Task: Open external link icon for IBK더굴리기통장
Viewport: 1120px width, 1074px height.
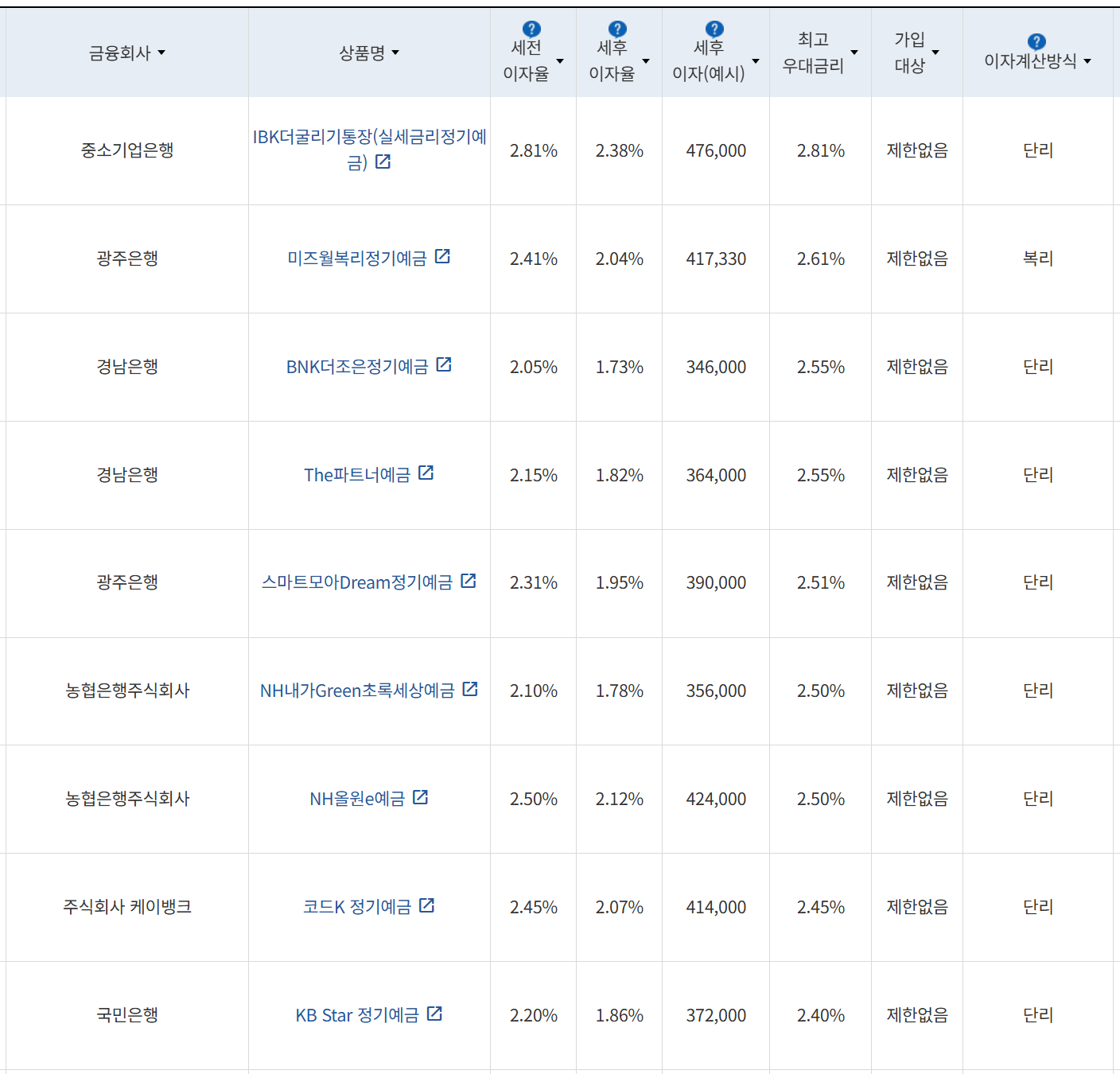Action: coord(383,161)
